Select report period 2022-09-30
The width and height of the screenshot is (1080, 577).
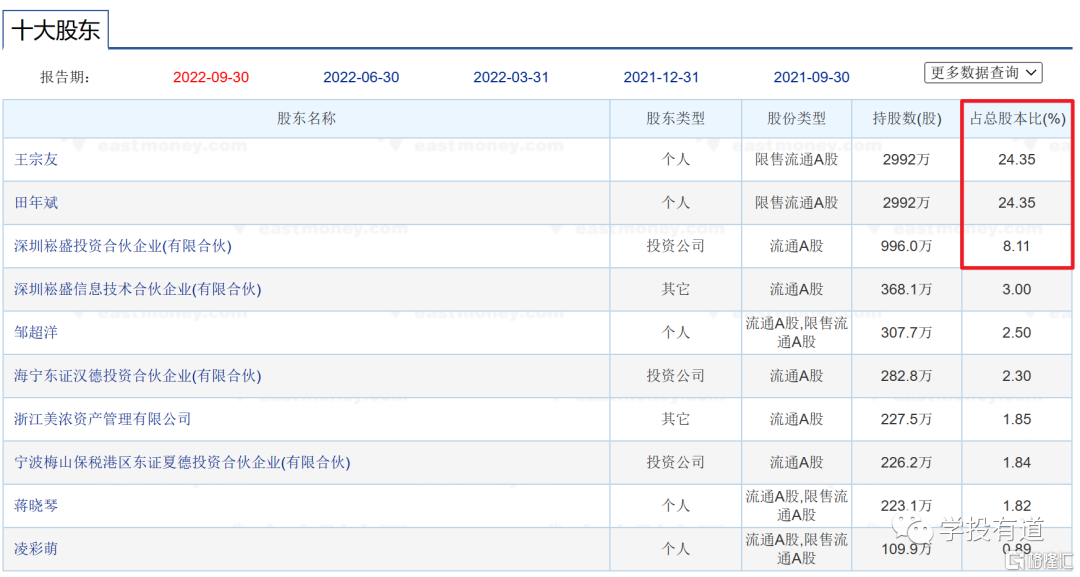(211, 77)
